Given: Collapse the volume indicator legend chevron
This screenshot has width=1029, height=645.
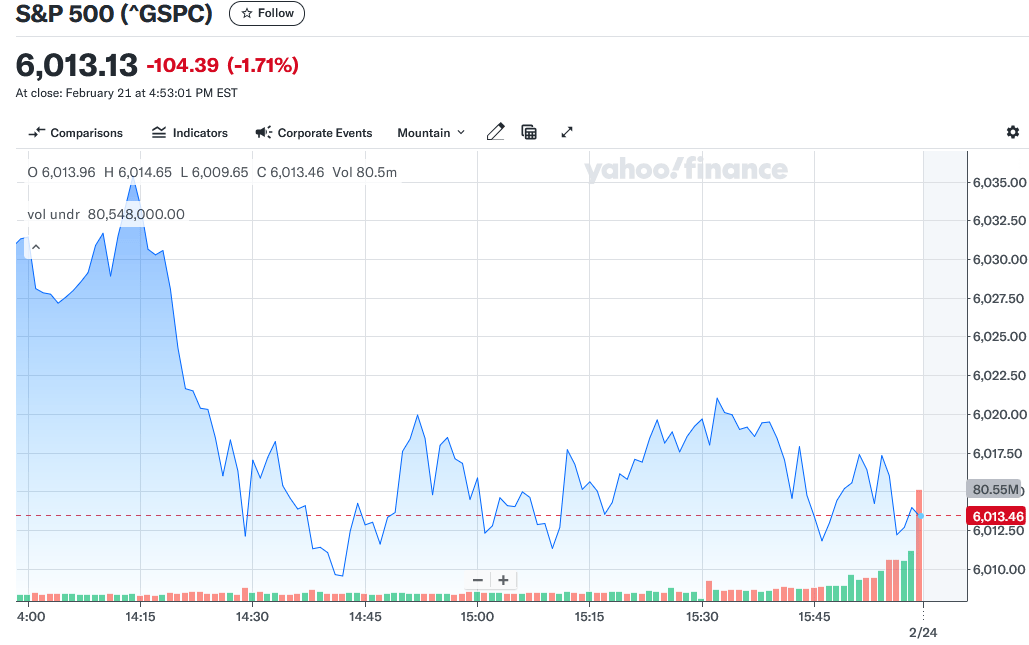Looking at the screenshot, I should (36, 247).
